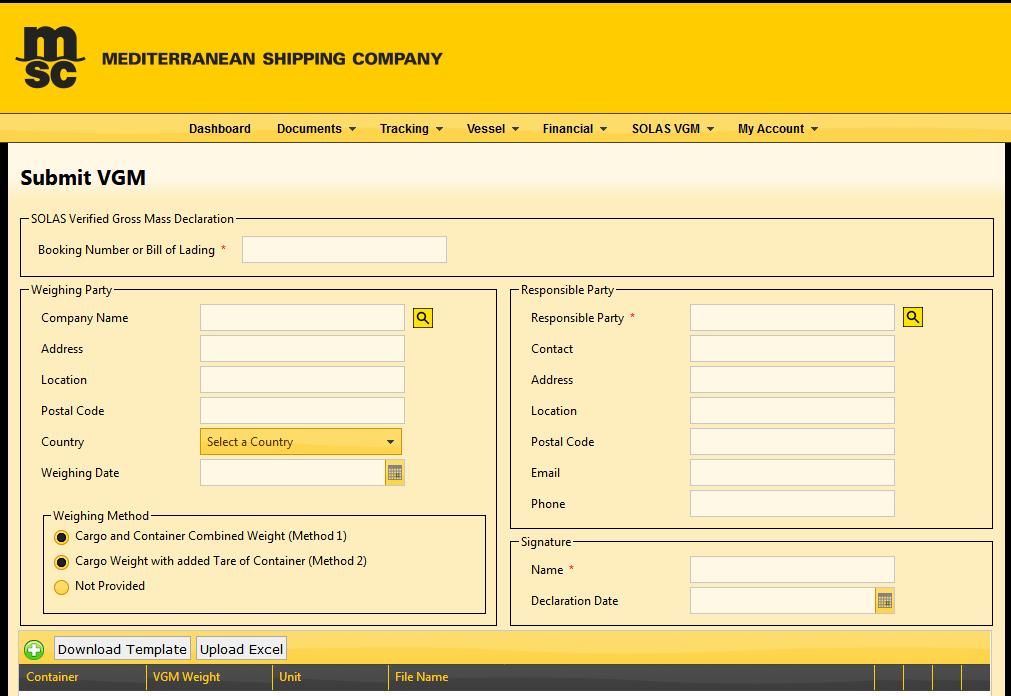The image size is (1011, 696).
Task: Expand the Financial menu
Action: (x=574, y=128)
